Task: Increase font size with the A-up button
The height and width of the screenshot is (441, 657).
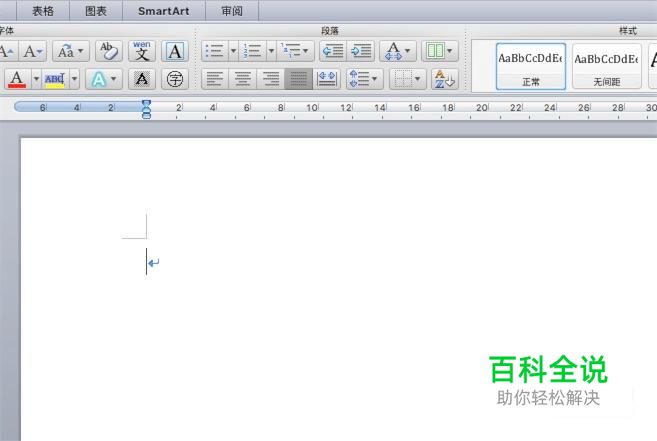Action: click(x=8, y=52)
